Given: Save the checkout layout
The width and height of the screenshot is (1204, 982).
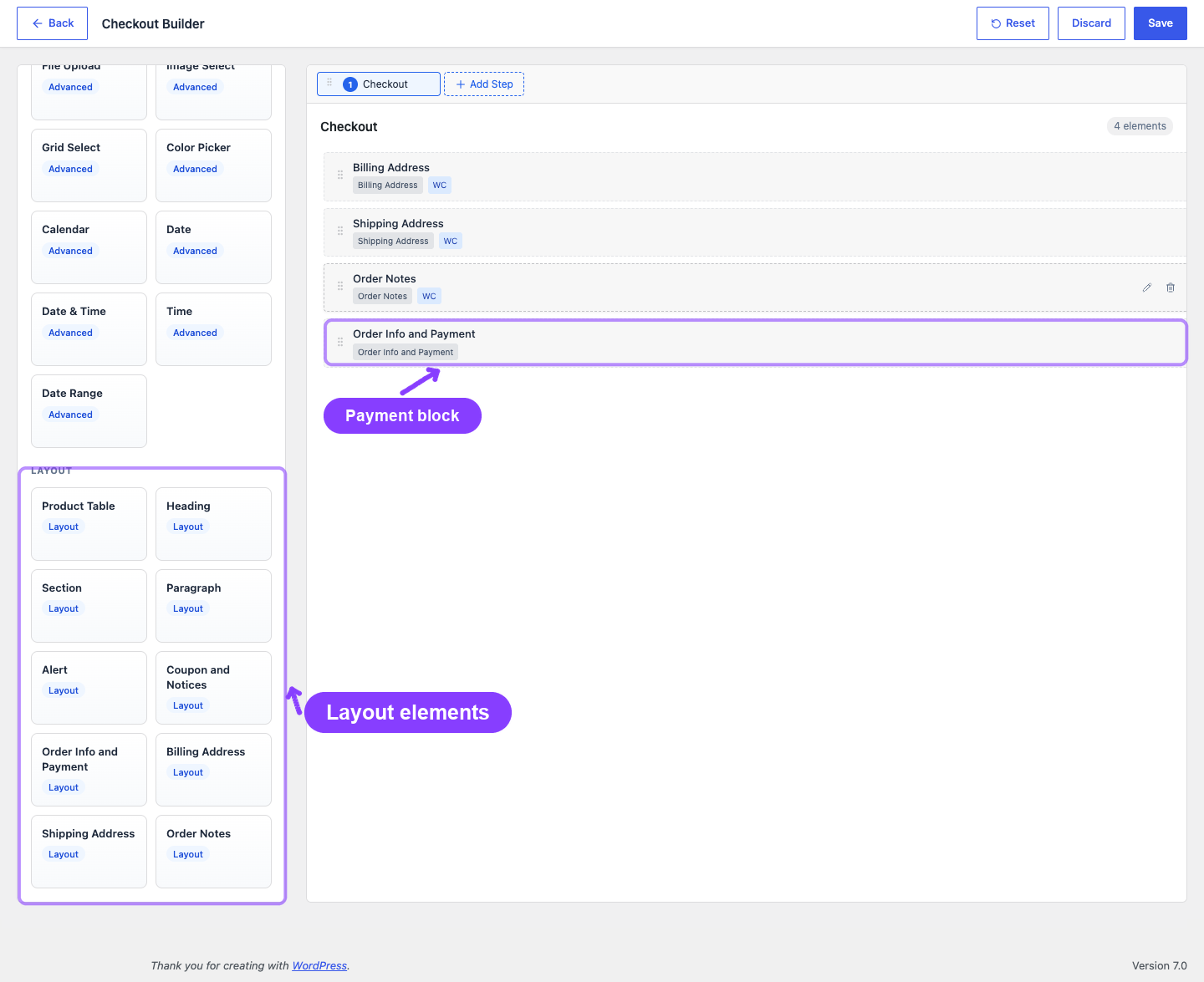Looking at the screenshot, I should [1160, 23].
